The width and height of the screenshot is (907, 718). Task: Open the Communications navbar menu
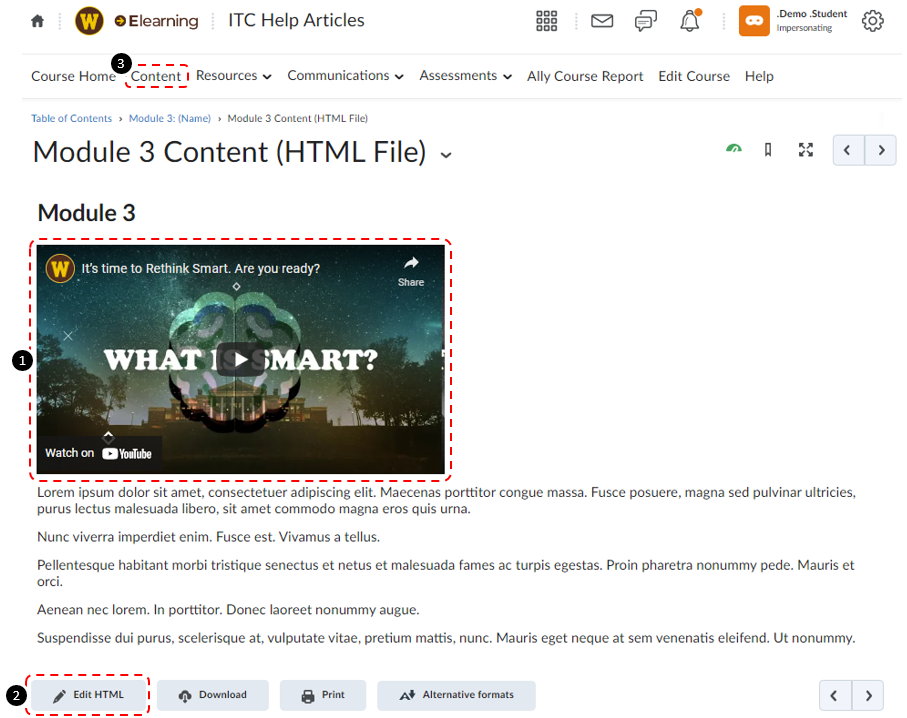(345, 75)
